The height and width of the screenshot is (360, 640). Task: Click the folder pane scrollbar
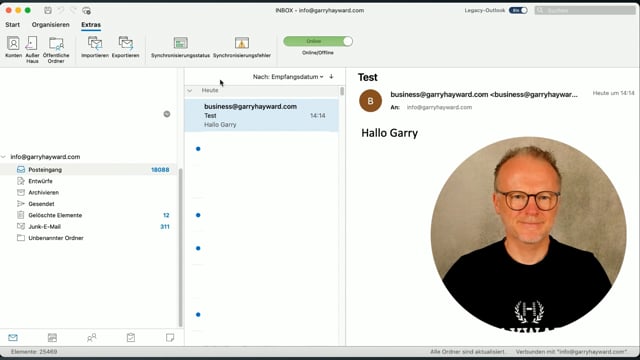[180, 247]
